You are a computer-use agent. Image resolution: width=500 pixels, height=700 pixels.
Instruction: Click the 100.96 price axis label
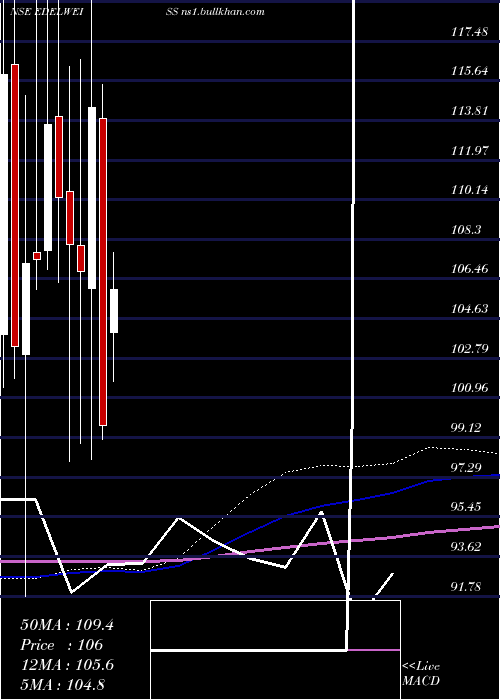[x=469, y=388]
